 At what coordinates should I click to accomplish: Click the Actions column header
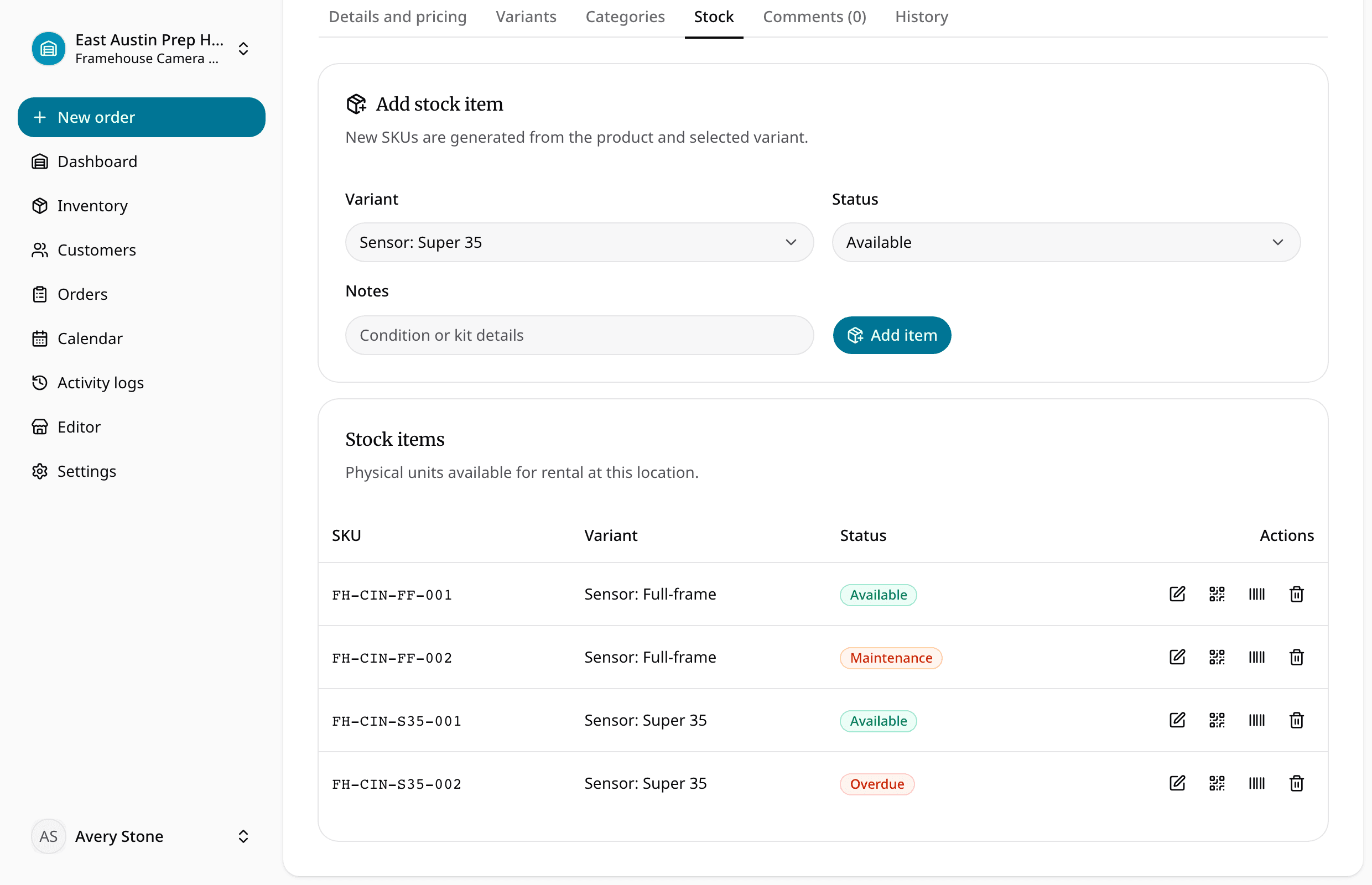[x=1286, y=535]
